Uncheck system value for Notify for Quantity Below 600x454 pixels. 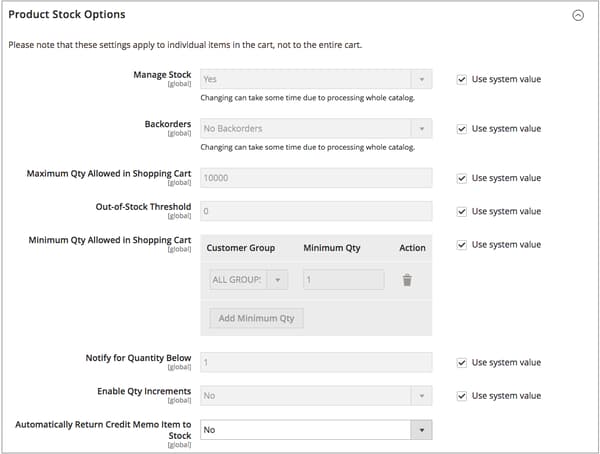point(461,363)
